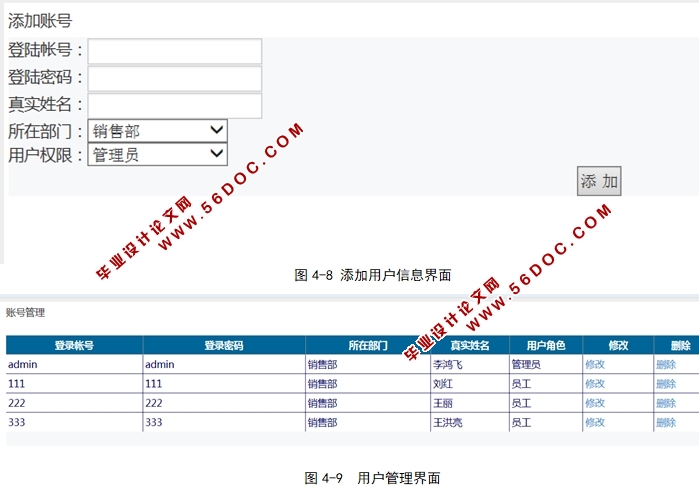This screenshot has width=699, height=500.
Task: Click the 登录密码 column header
Action: coord(224,345)
